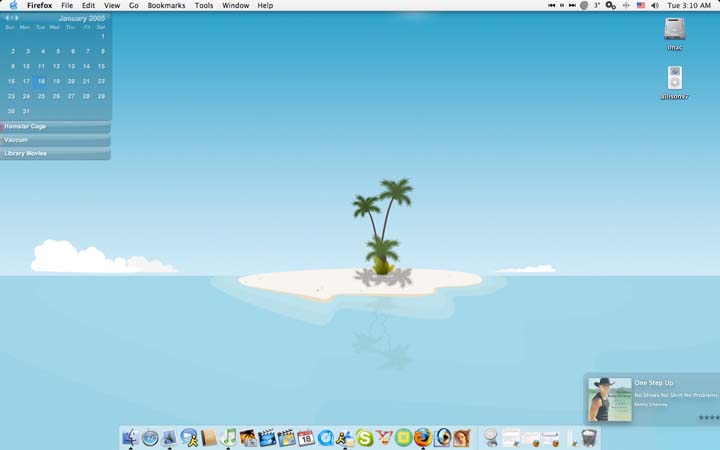720x450 pixels.
Task: Go to next month in calendar widget
Action: (x=17, y=18)
